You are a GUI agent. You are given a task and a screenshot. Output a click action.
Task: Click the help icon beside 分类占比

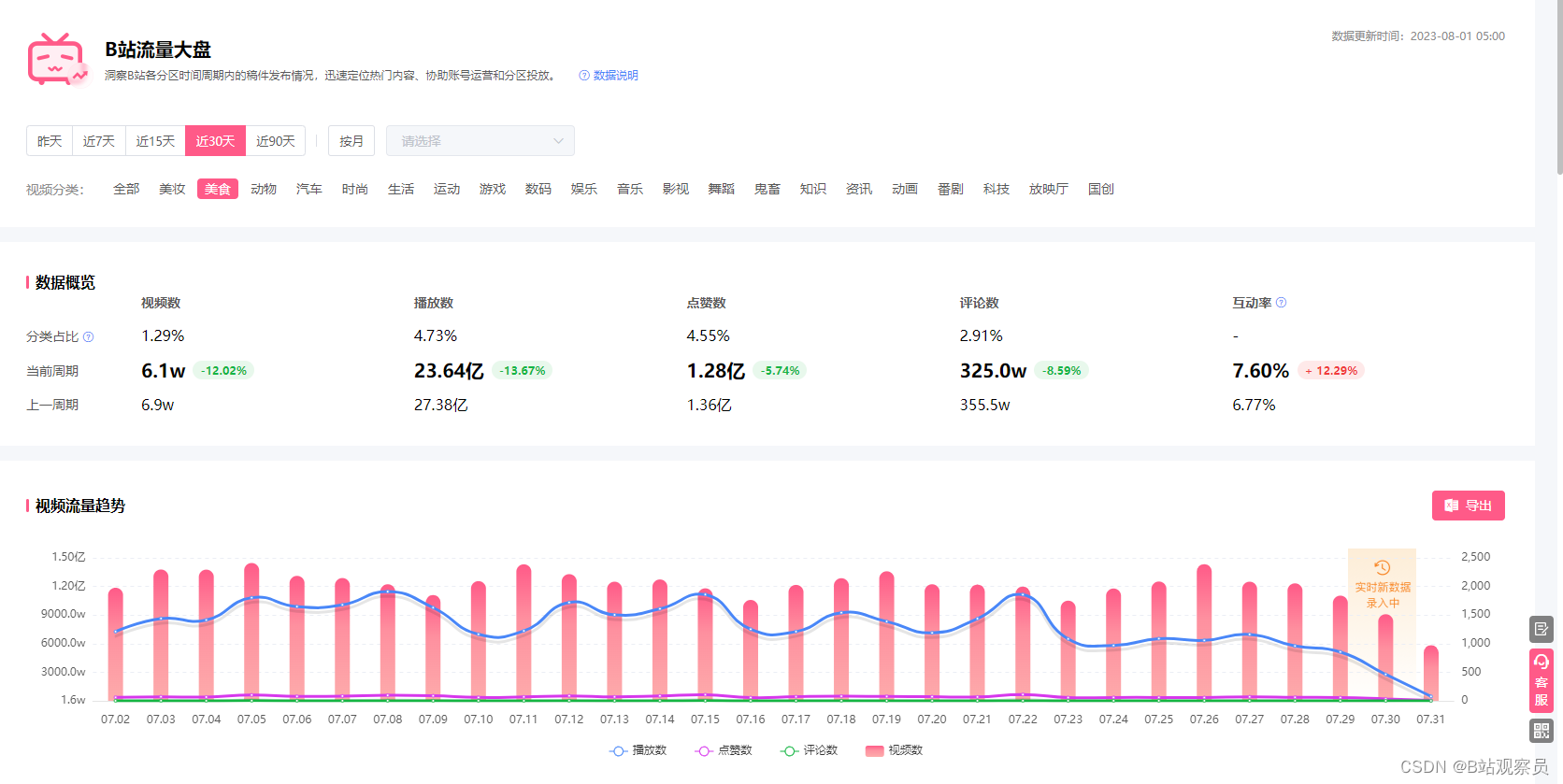tap(89, 337)
